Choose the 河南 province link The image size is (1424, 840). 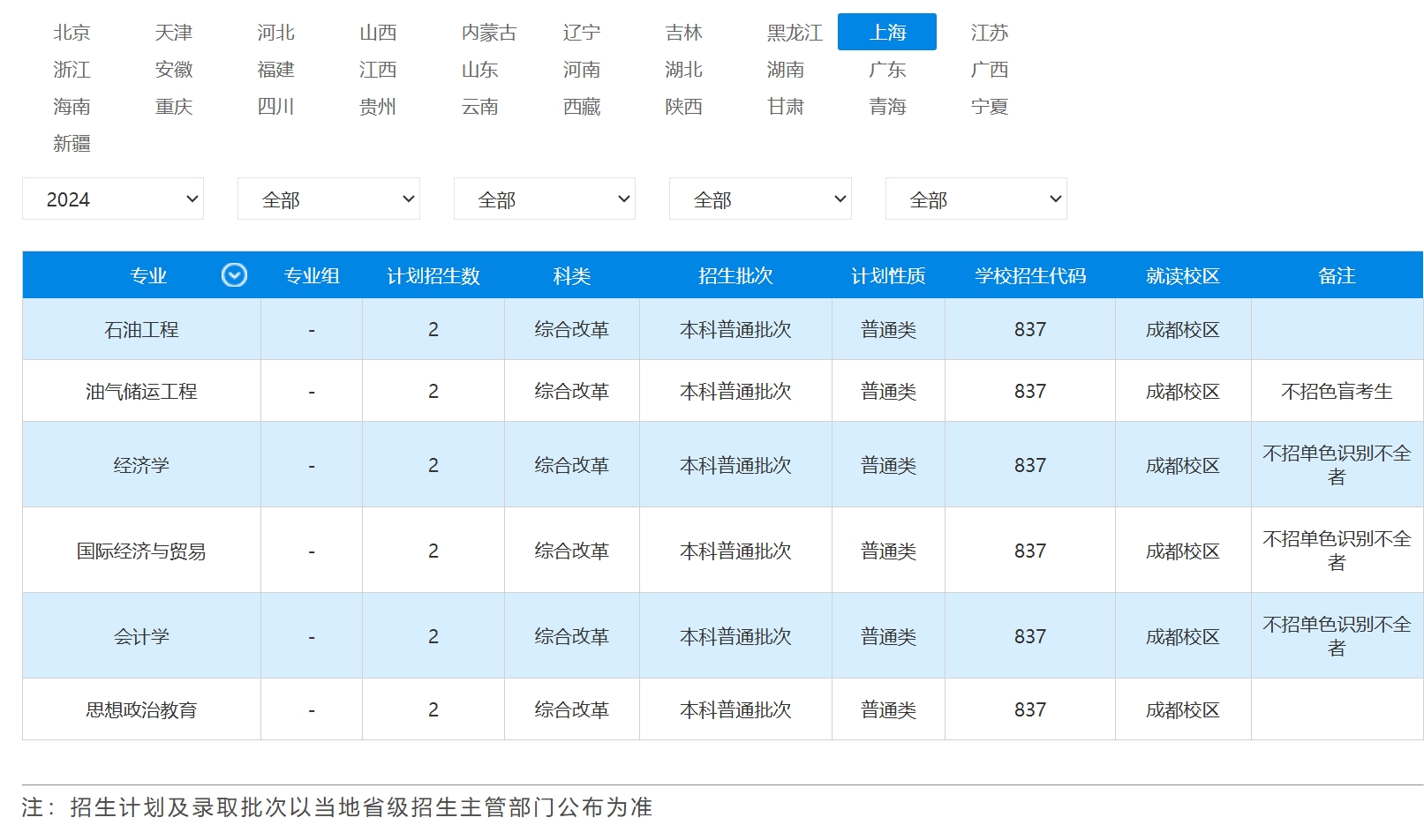582,70
